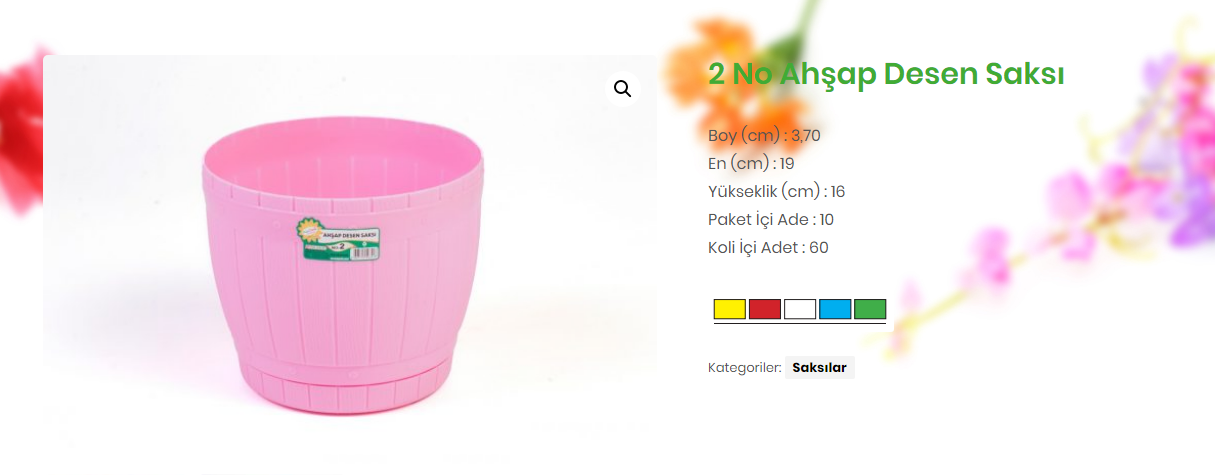Click the green sticker label on the pot
Screen dimensions: 1215x475
[x=339, y=242]
